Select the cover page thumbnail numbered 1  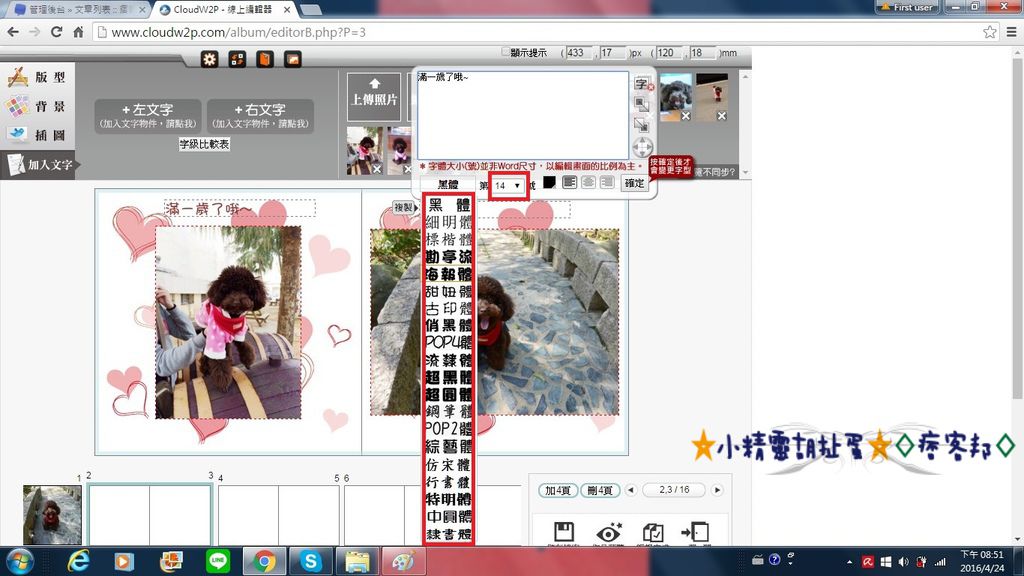pyautogui.click(x=52, y=515)
